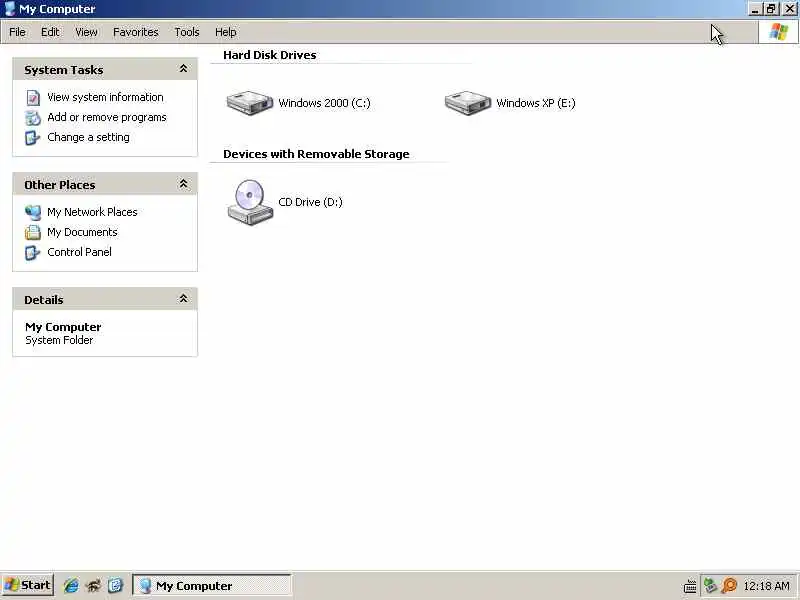The width and height of the screenshot is (800, 600).
Task: Open the Help menu
Action: pos(226,32)
